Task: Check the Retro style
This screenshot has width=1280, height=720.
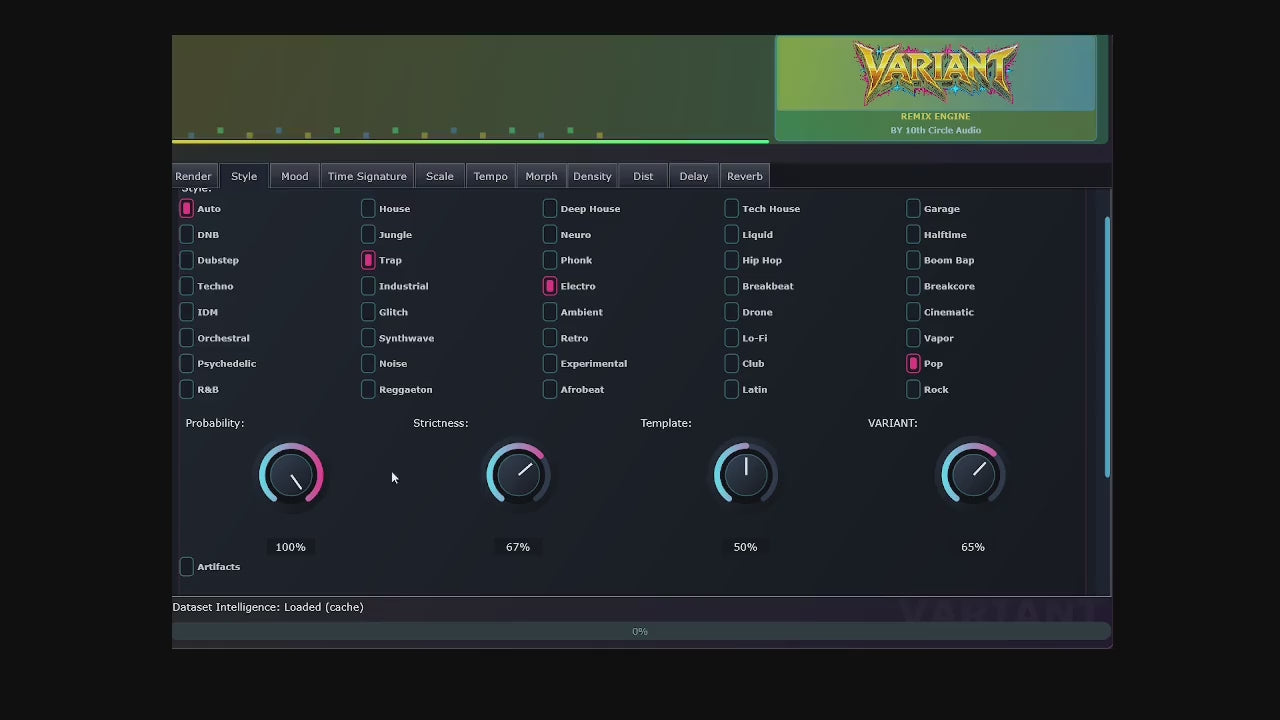Action: coord(550,338)
